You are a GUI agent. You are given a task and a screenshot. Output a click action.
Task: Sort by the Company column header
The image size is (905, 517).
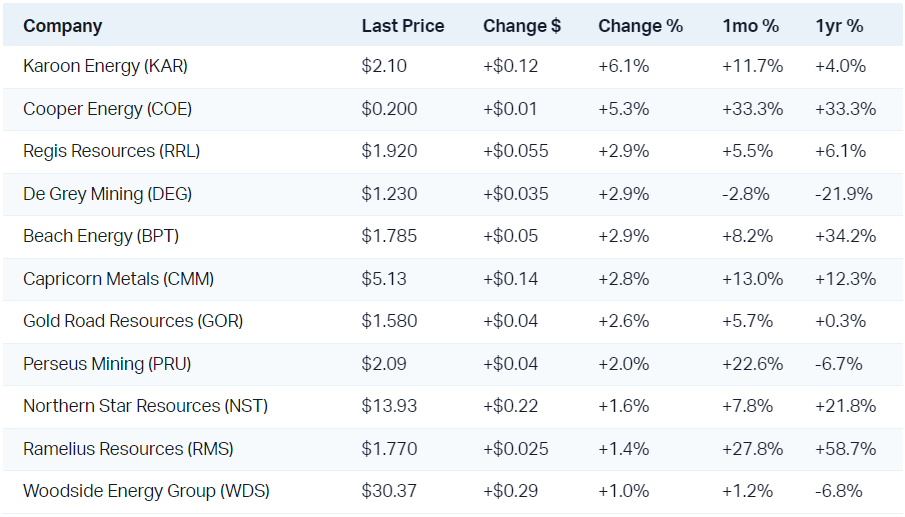coord(62,26)
